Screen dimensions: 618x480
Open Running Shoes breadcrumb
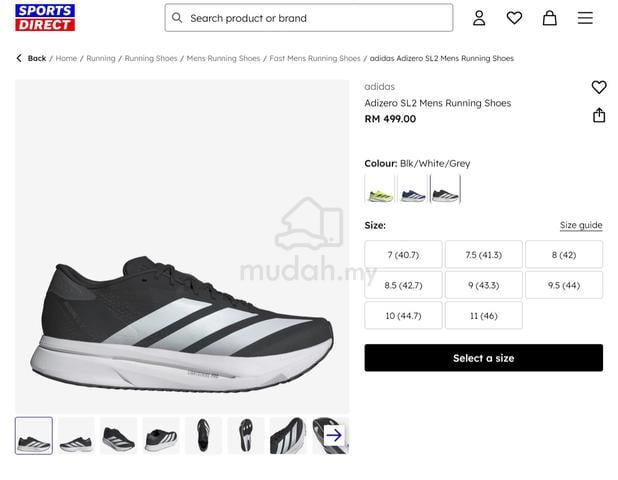[x=151, y=58]
